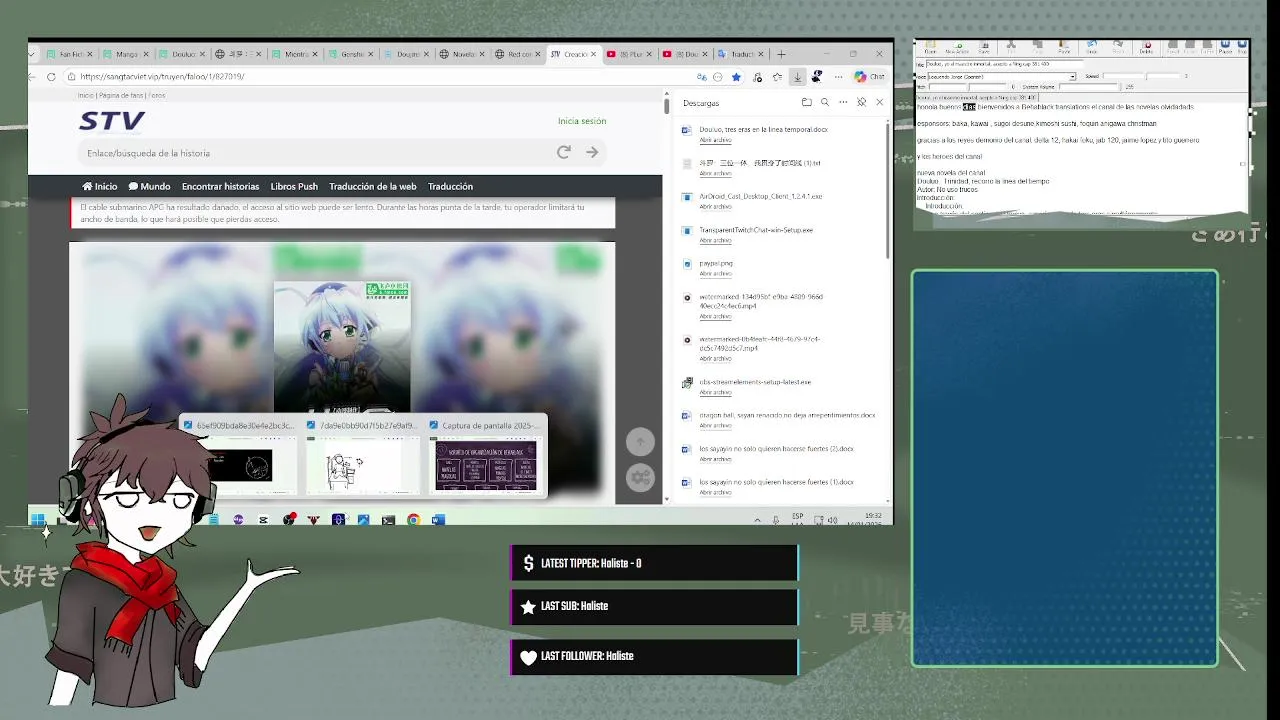Click Copy in the speech app toolbar
1280x720 pixels.
(1037, 47)
